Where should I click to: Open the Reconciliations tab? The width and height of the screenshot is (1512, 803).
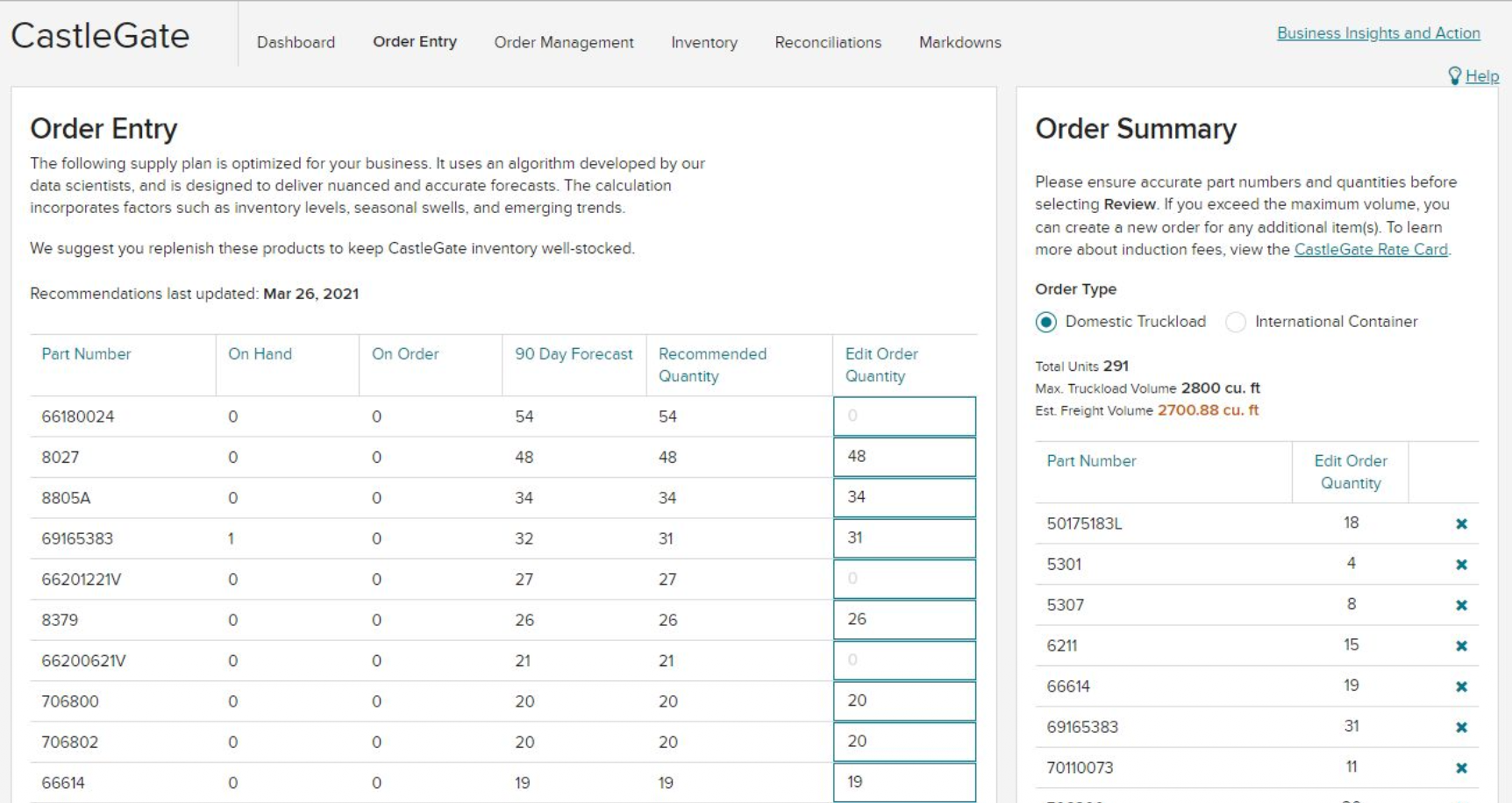click(x=828, y=42)
